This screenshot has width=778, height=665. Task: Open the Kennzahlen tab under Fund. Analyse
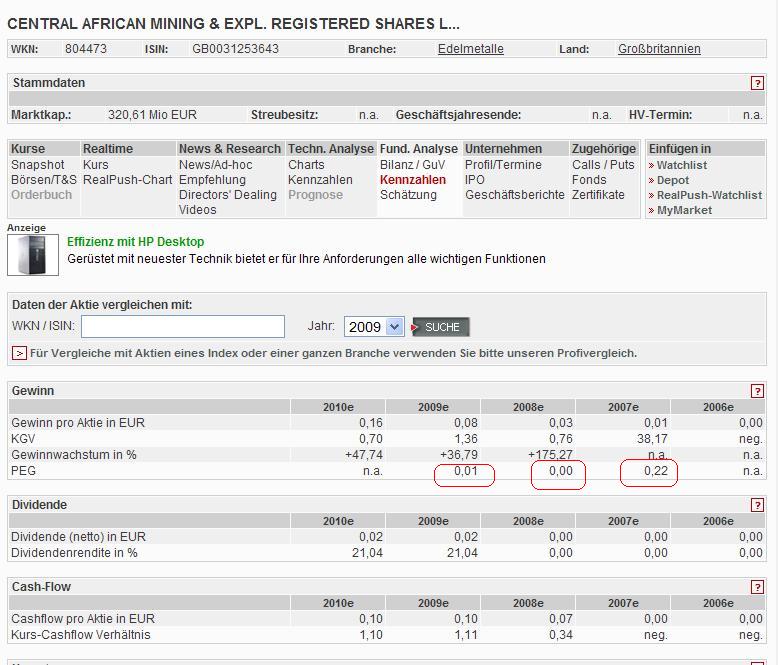(x=412, y=180)
